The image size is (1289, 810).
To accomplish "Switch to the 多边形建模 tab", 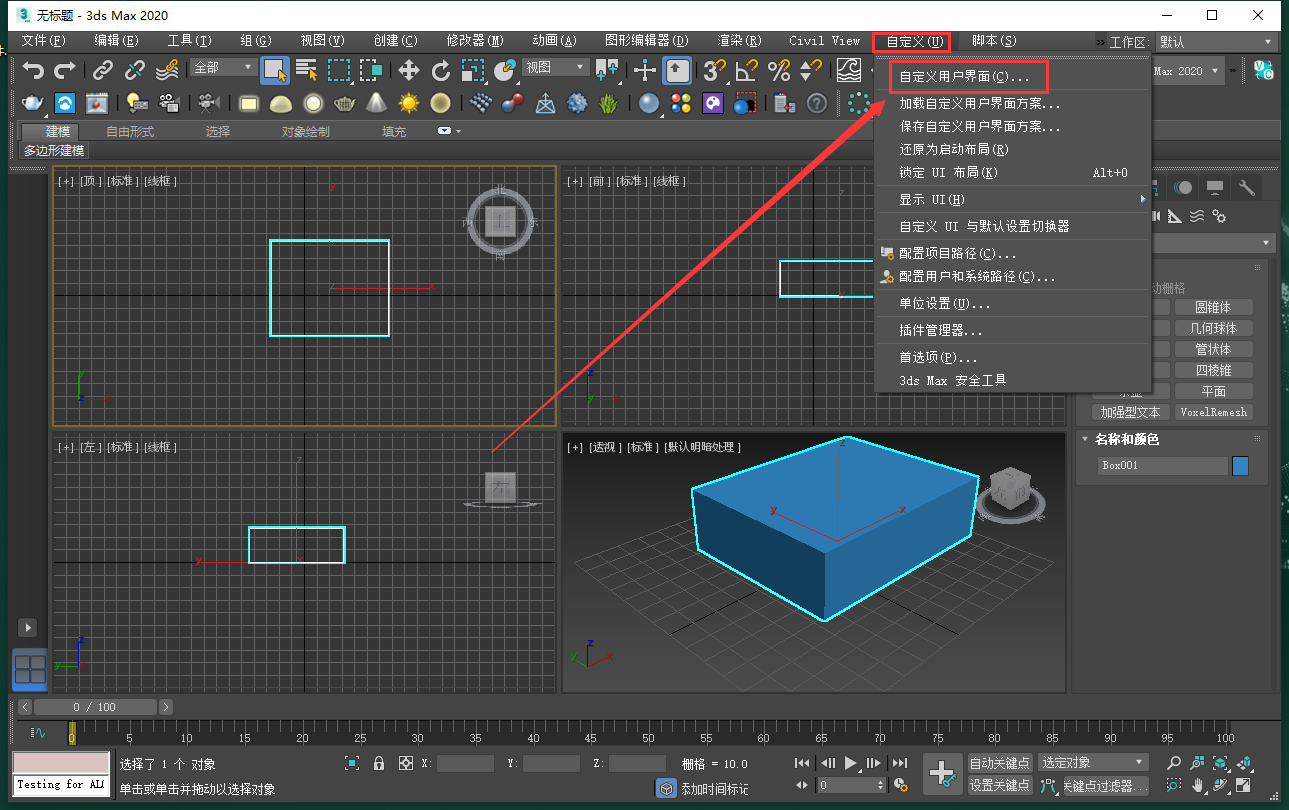I will click(53, 151).
